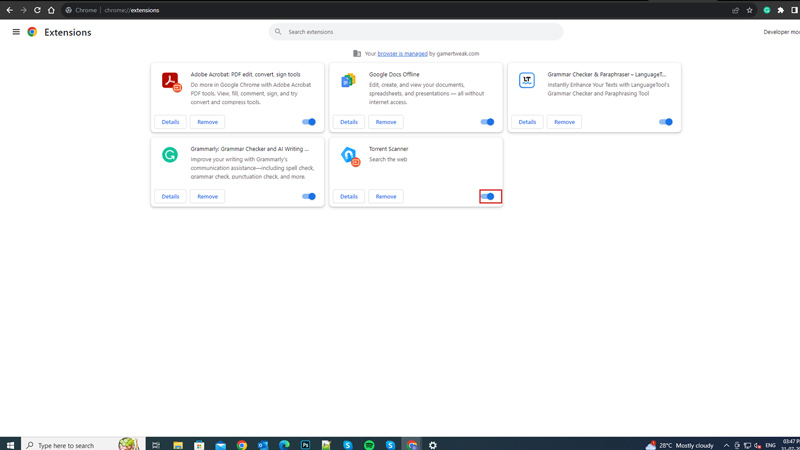
Task: Click the Google Docs Offline extension icon
Action: 348,80
